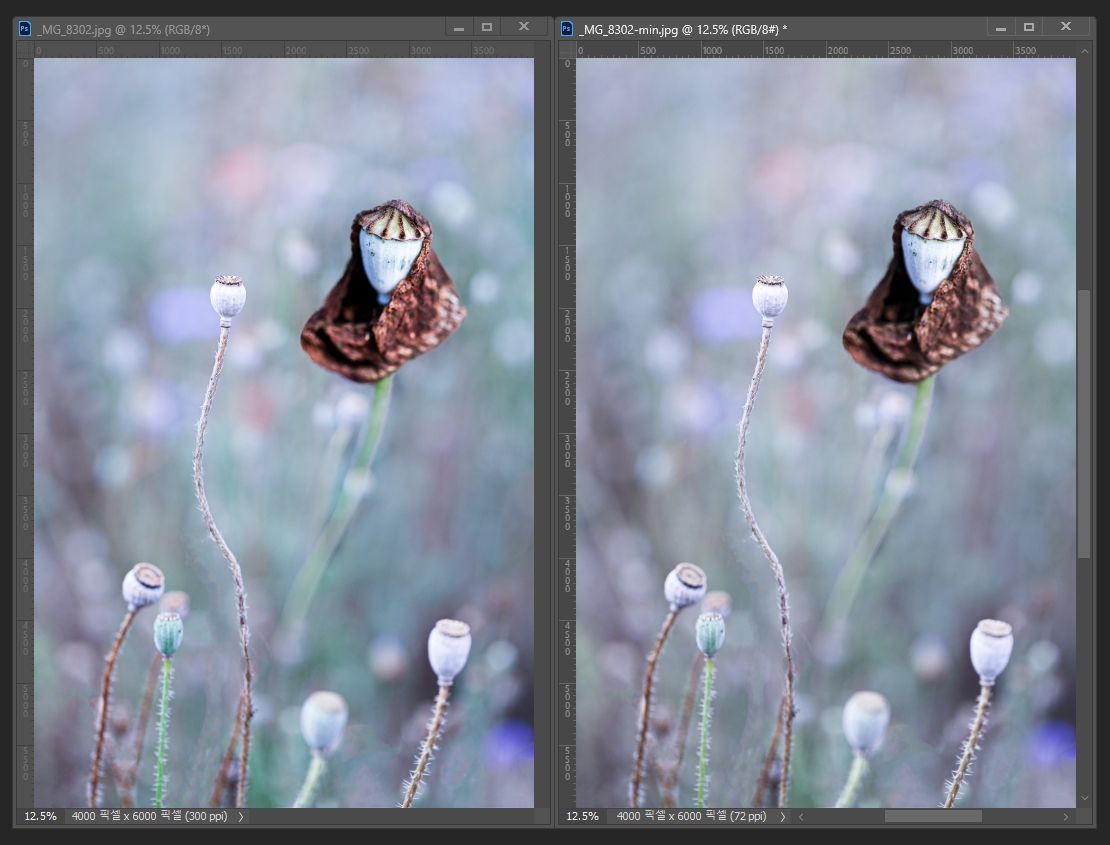
Task: Open status bar arrow menu in left window
Action: (241, 817)
